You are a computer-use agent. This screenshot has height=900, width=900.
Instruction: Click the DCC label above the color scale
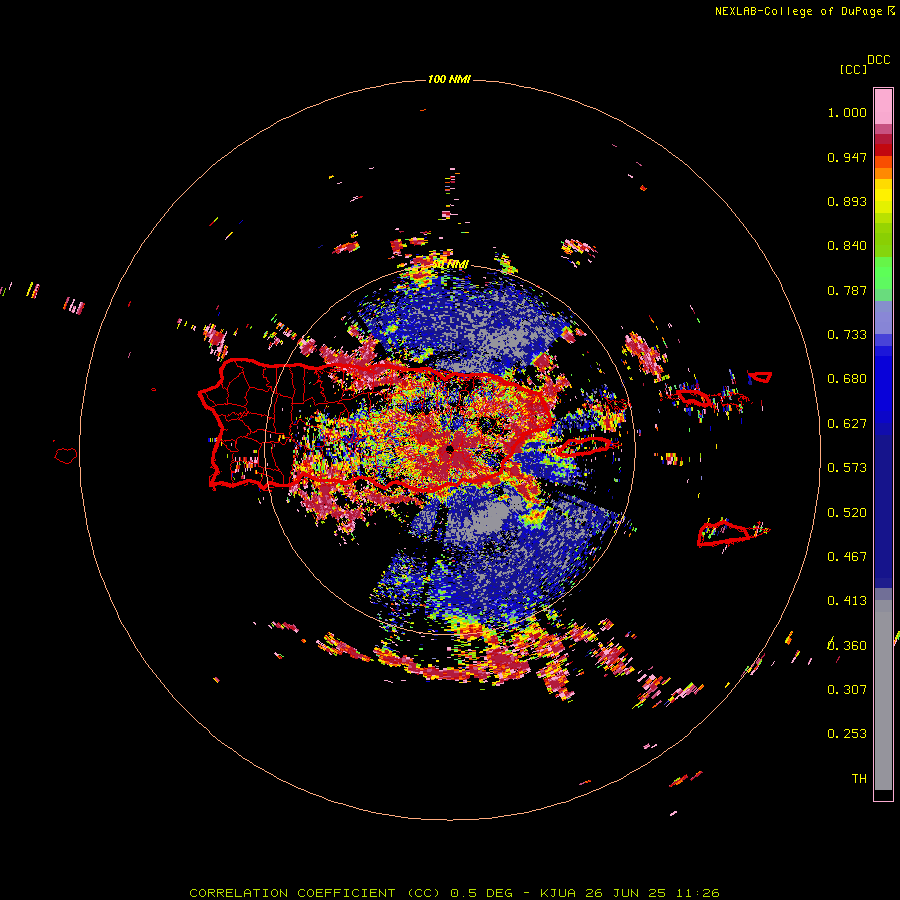click(879, 60)
